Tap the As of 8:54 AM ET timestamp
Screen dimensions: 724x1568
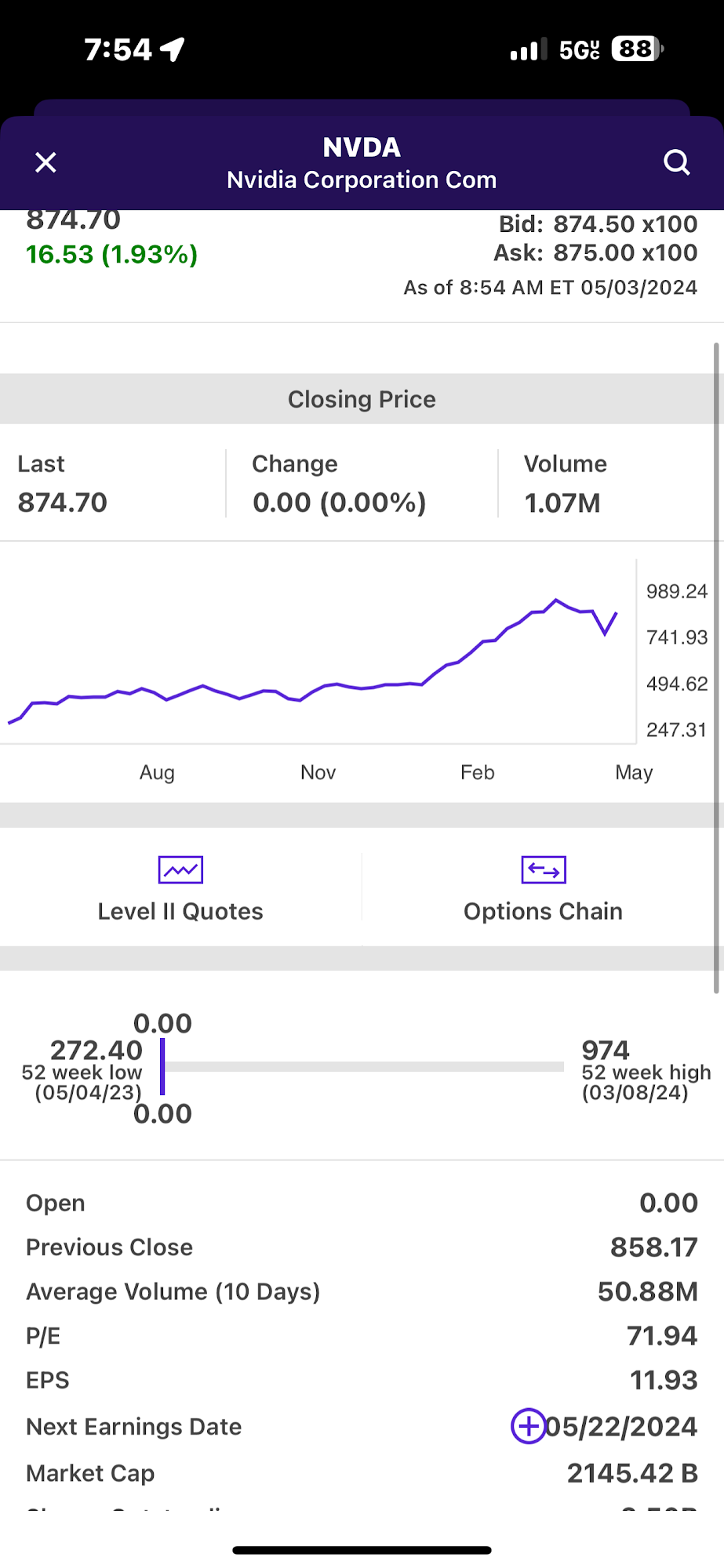point(550,288)
